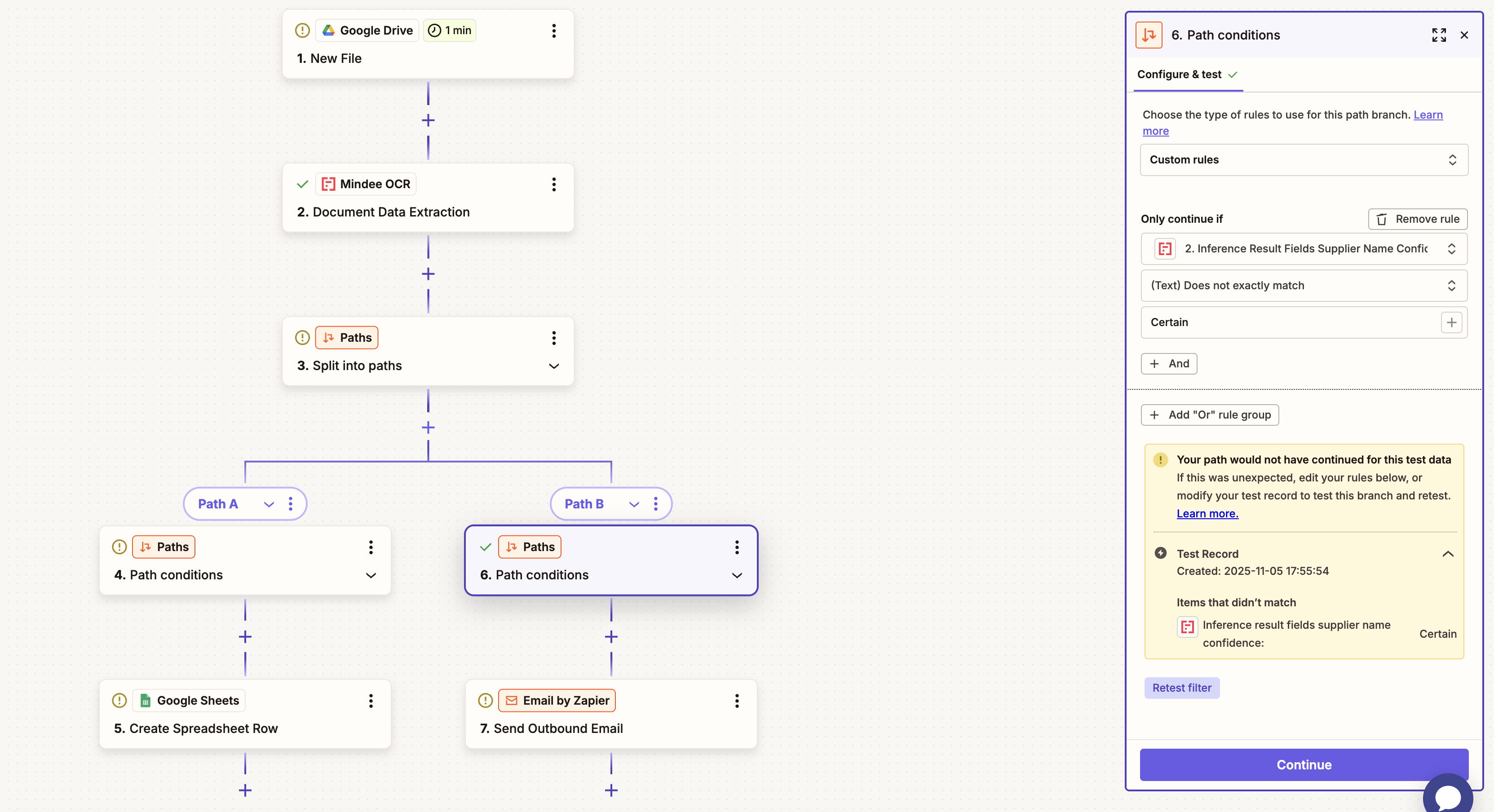Click plus between New File and Document Extraction

click(428, 121)
